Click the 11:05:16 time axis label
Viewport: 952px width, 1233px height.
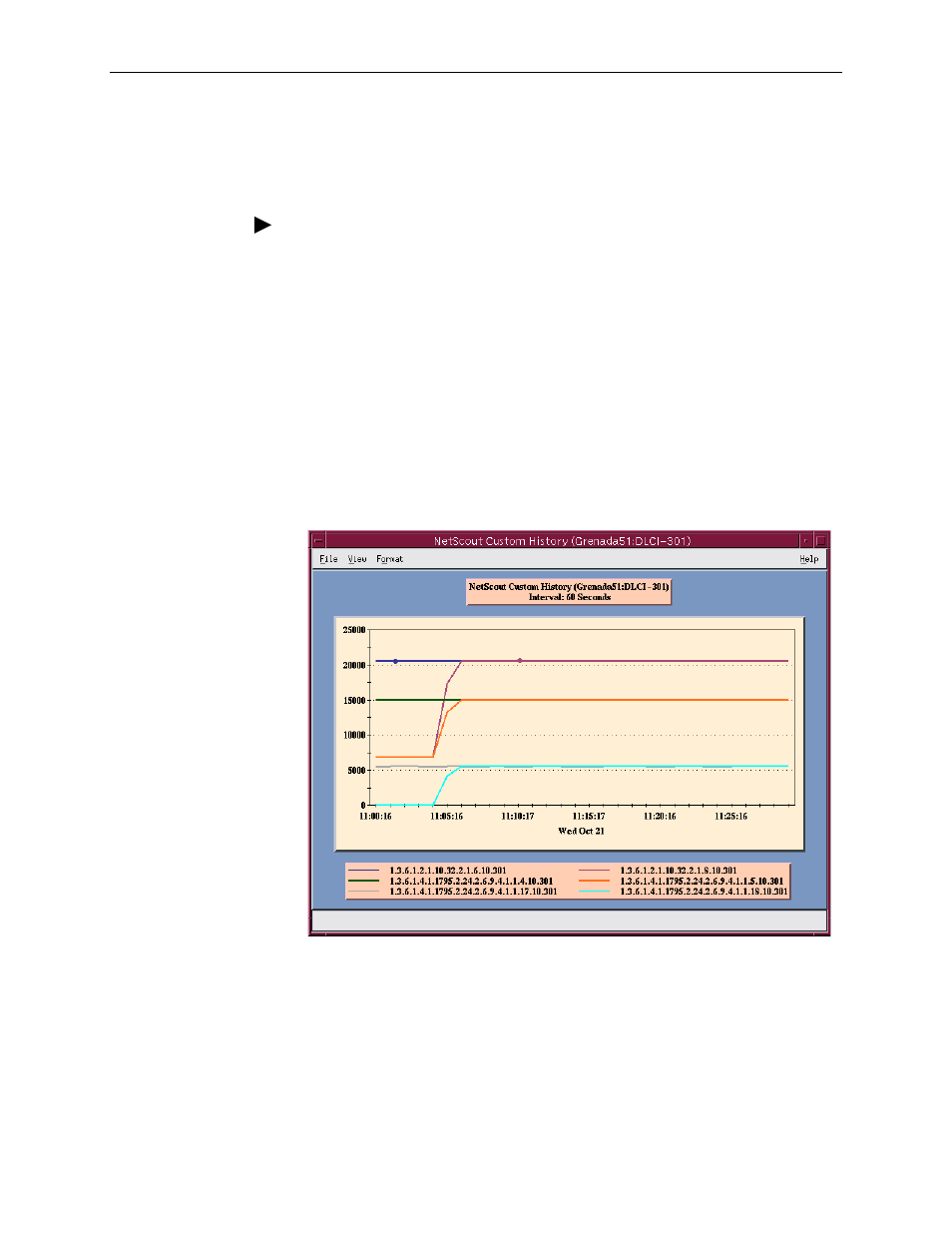[446, 817]
